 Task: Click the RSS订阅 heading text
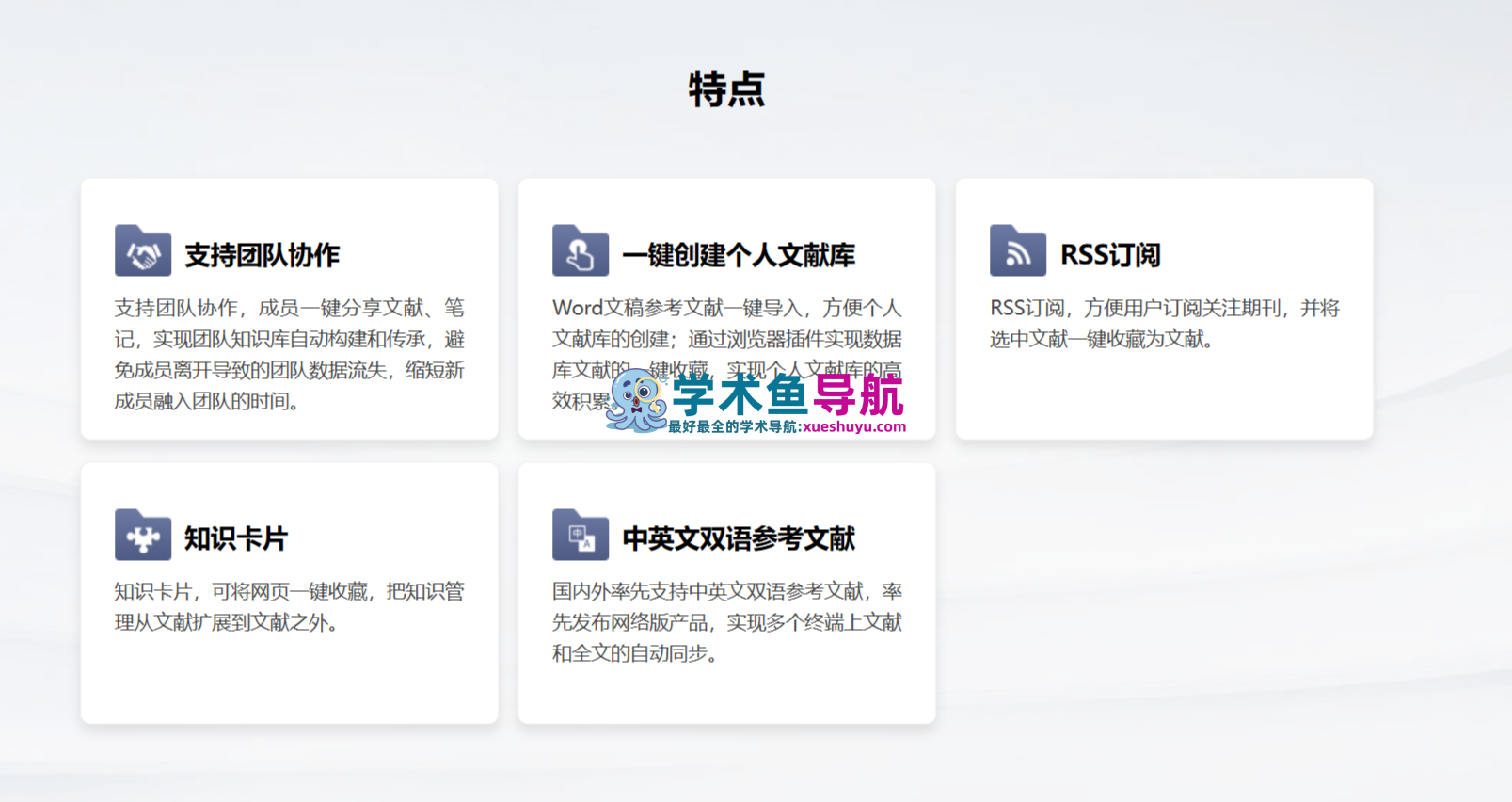(1110, 255)
